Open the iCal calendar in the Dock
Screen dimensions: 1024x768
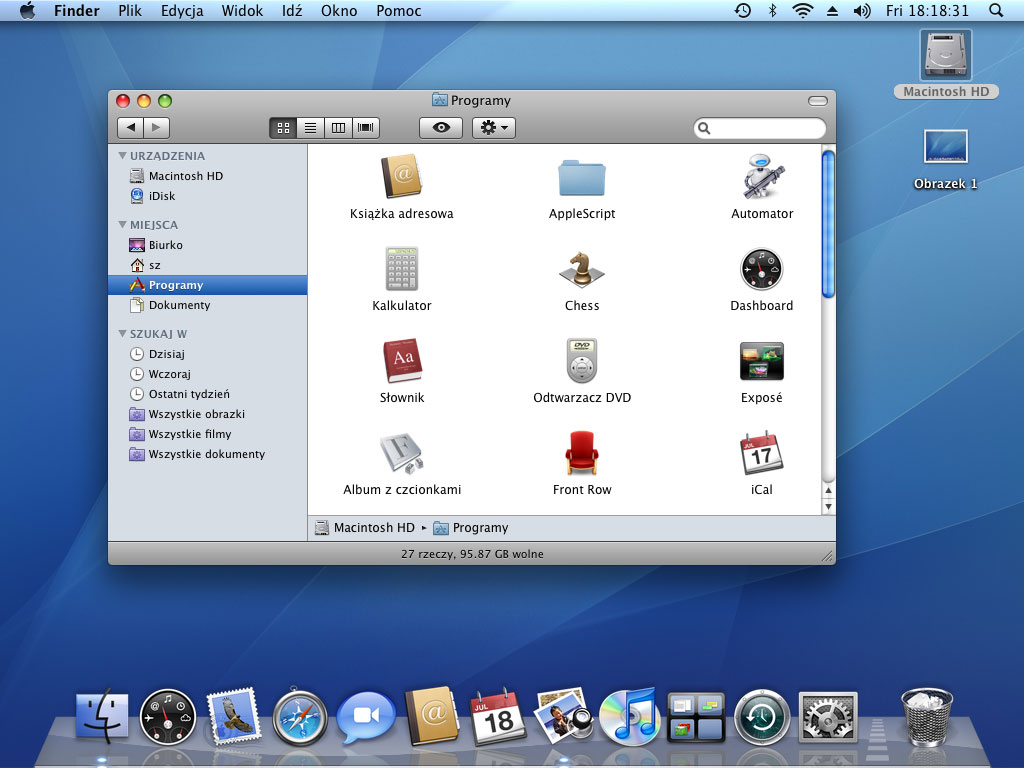(498, 716)
